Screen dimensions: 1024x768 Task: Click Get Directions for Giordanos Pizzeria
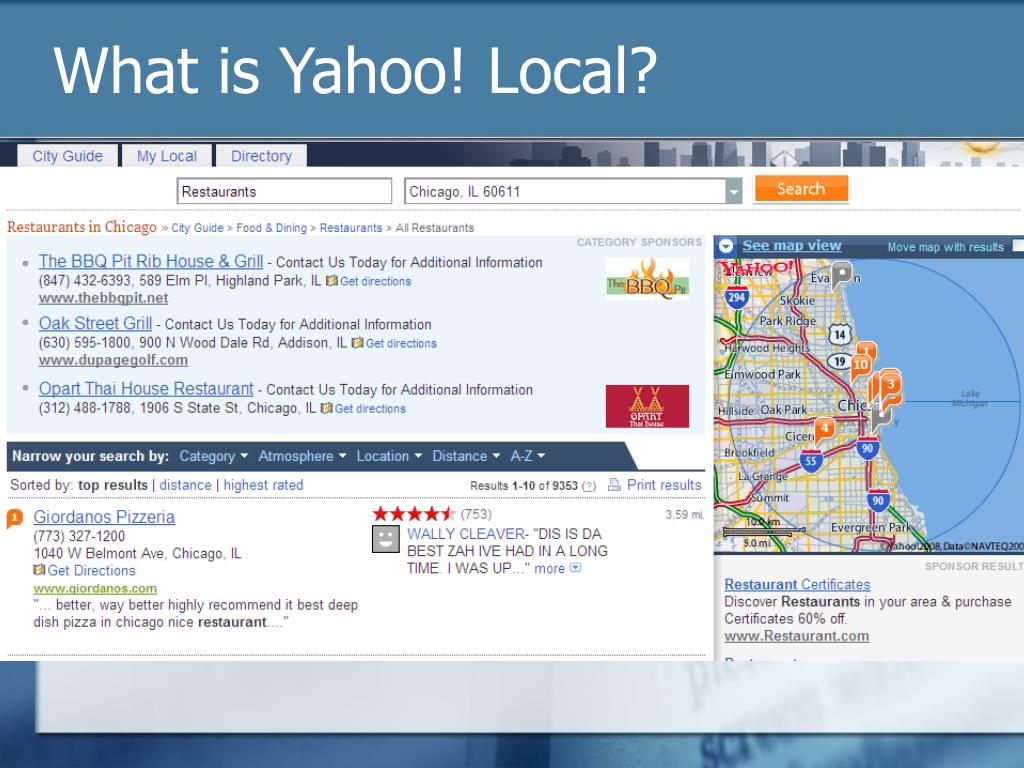[x=91, y=570]
